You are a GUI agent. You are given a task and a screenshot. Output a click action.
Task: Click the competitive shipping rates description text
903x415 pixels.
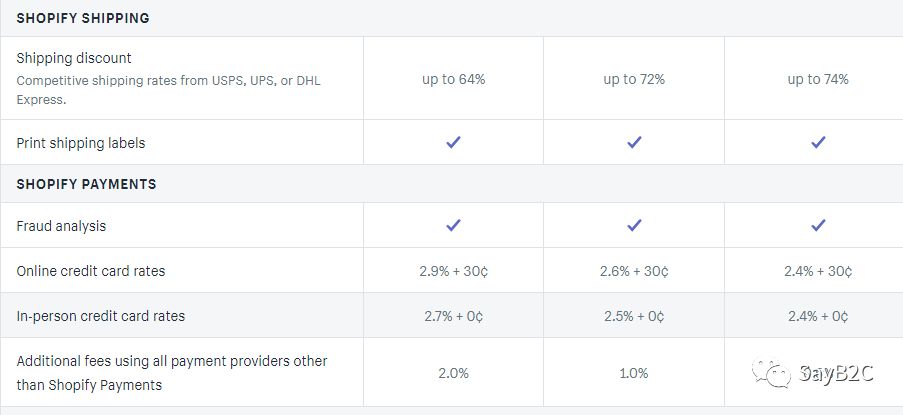point(168,90)
